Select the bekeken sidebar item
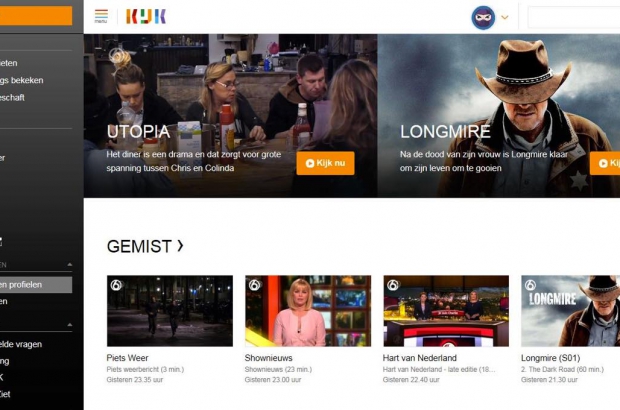This screenshot has height=410, width=620. click(22, 80)
